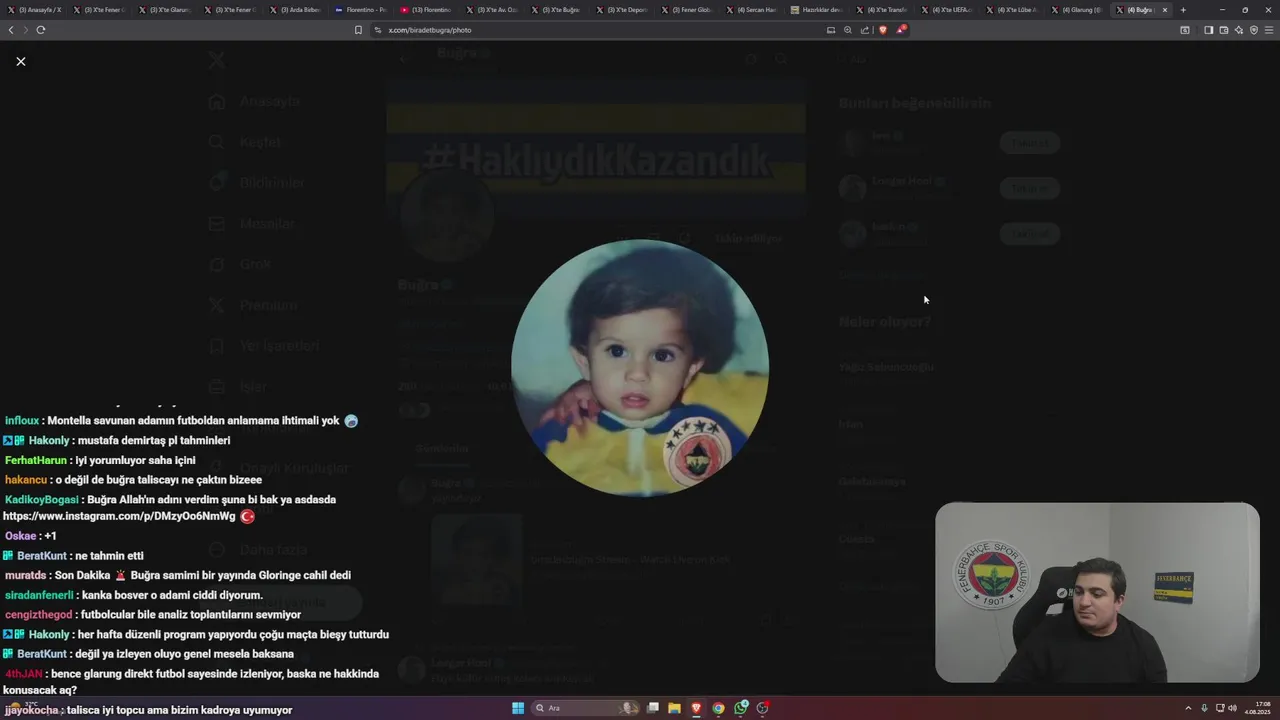This screenshot has width=1280, height=720.
Task: Click the enlarged baby profile photo
Action: [640, 368]
